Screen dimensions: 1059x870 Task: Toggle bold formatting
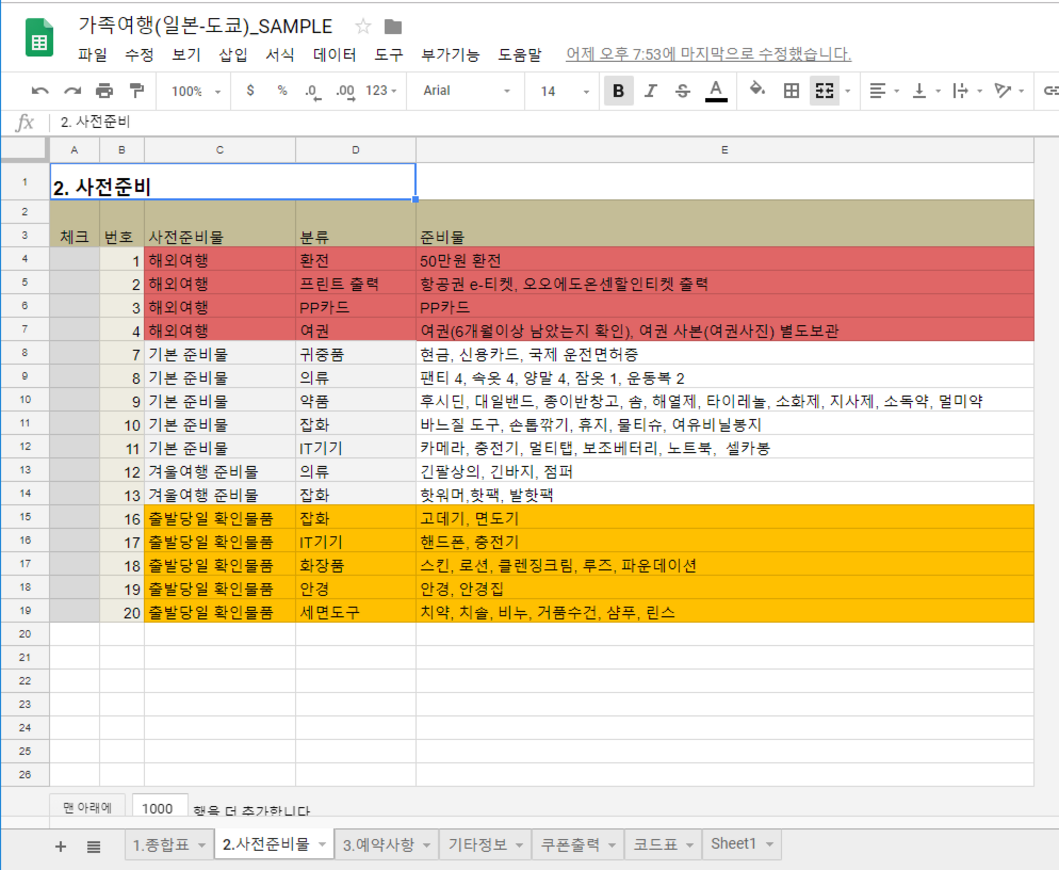[x=618, y=91]
